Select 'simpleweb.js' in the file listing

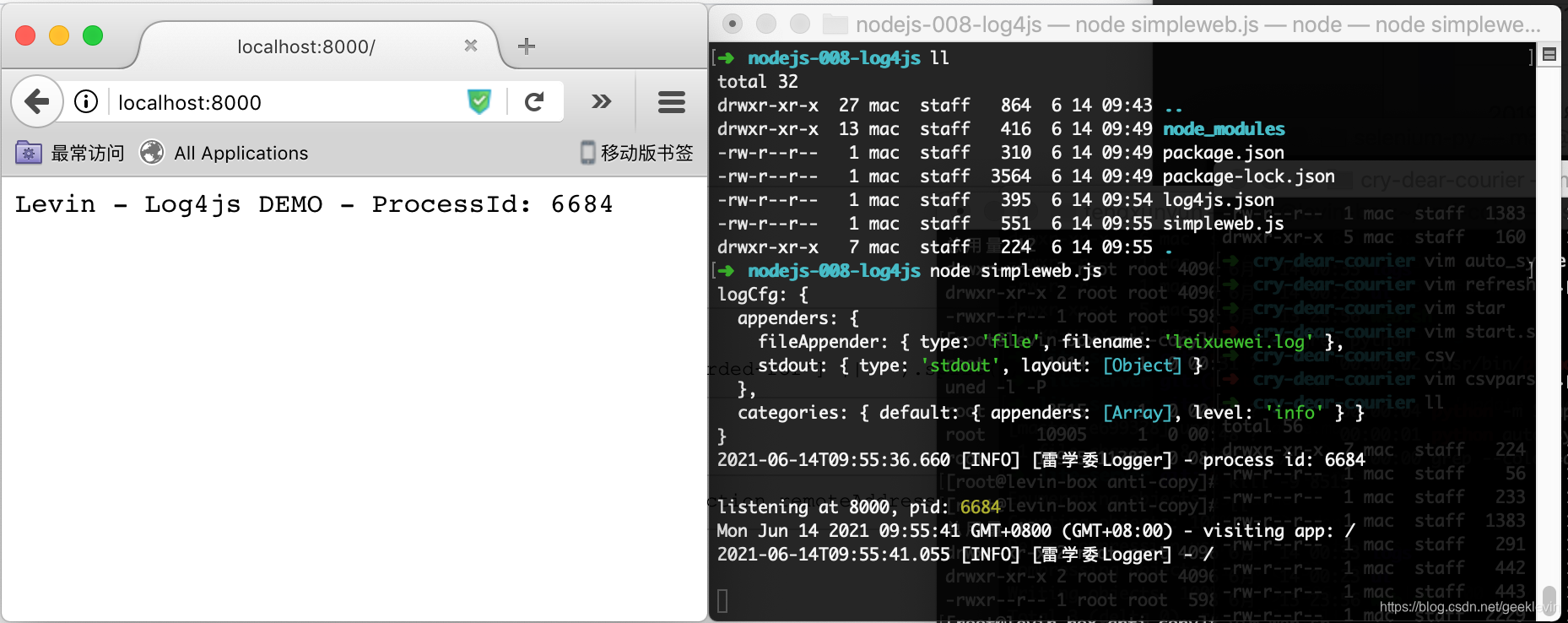click(1224, 224)
